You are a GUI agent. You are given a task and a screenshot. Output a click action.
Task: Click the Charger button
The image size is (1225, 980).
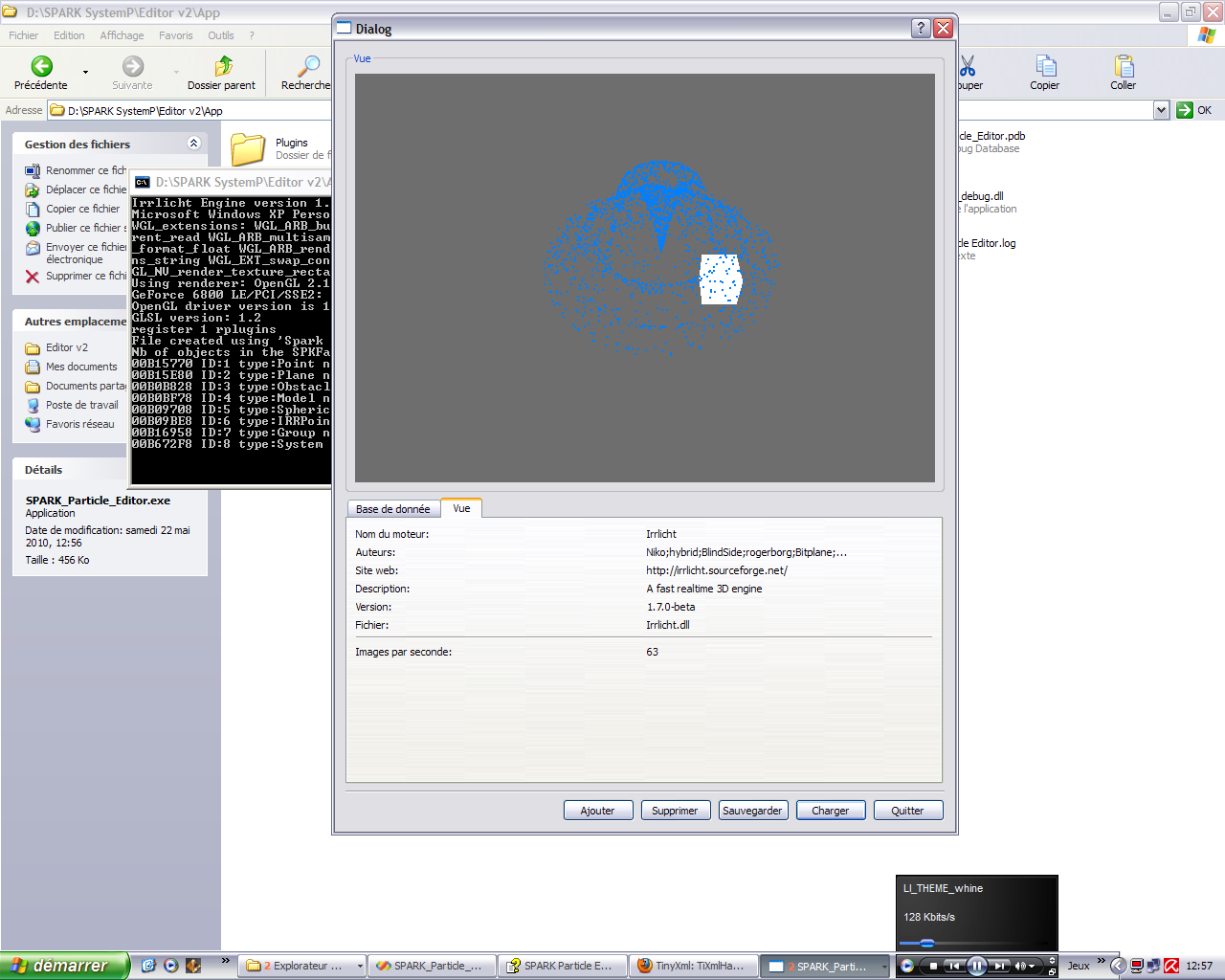pos(831,811)
